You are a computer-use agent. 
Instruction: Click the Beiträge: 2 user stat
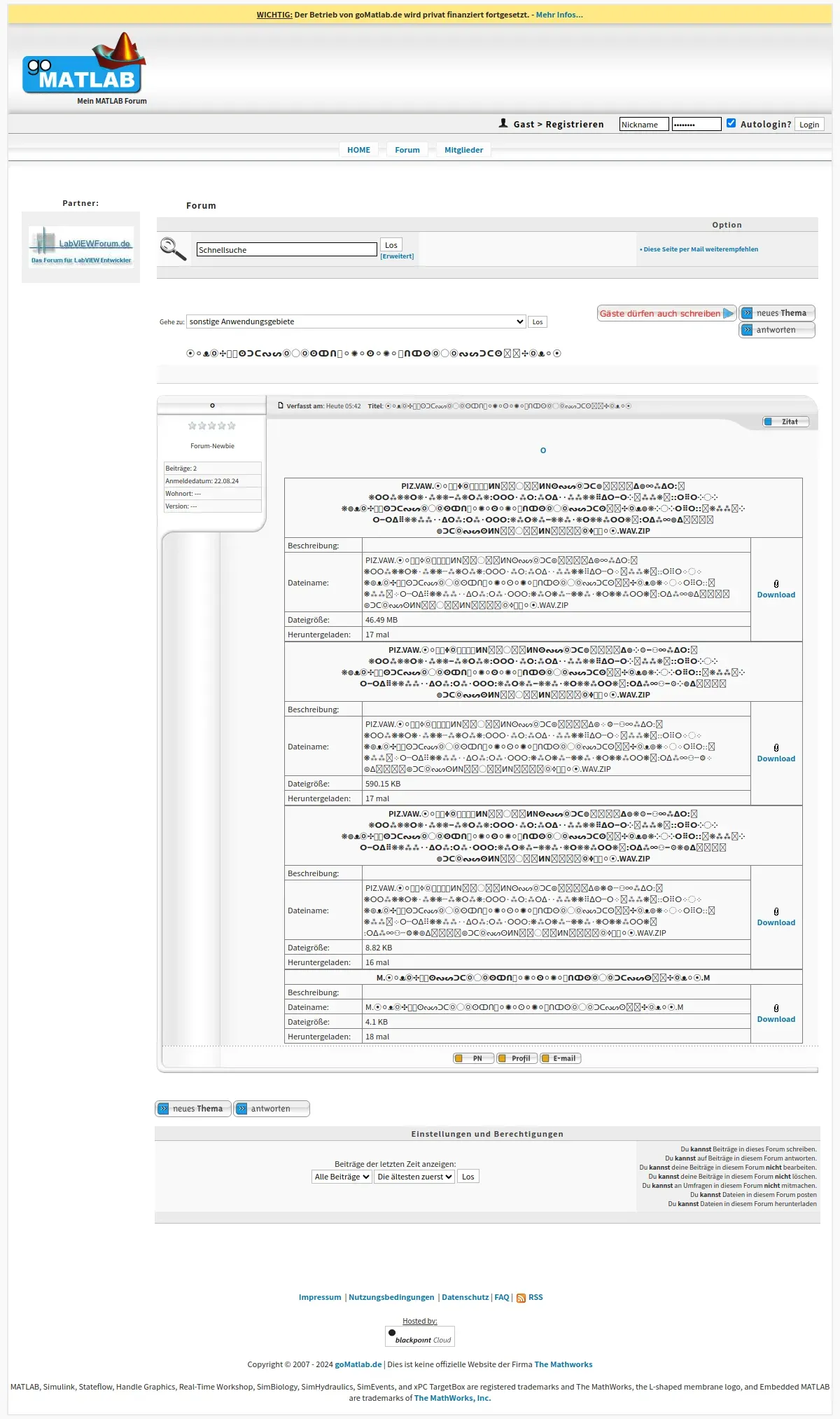click(213, 469)
